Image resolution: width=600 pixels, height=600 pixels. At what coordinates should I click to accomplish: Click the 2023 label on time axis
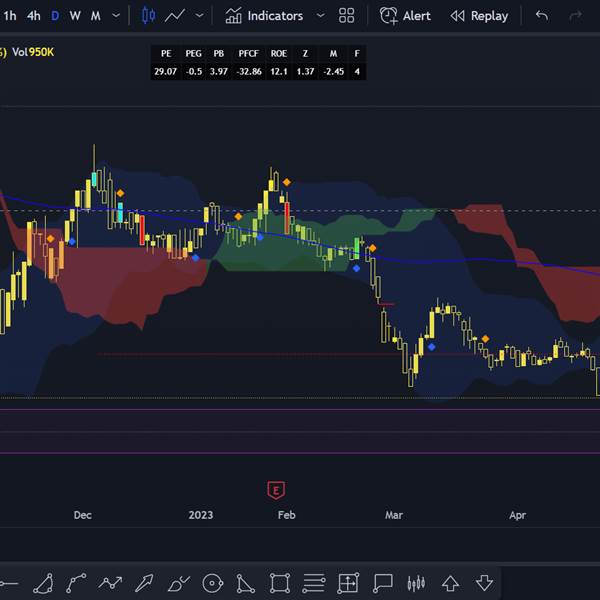[201, 515]
